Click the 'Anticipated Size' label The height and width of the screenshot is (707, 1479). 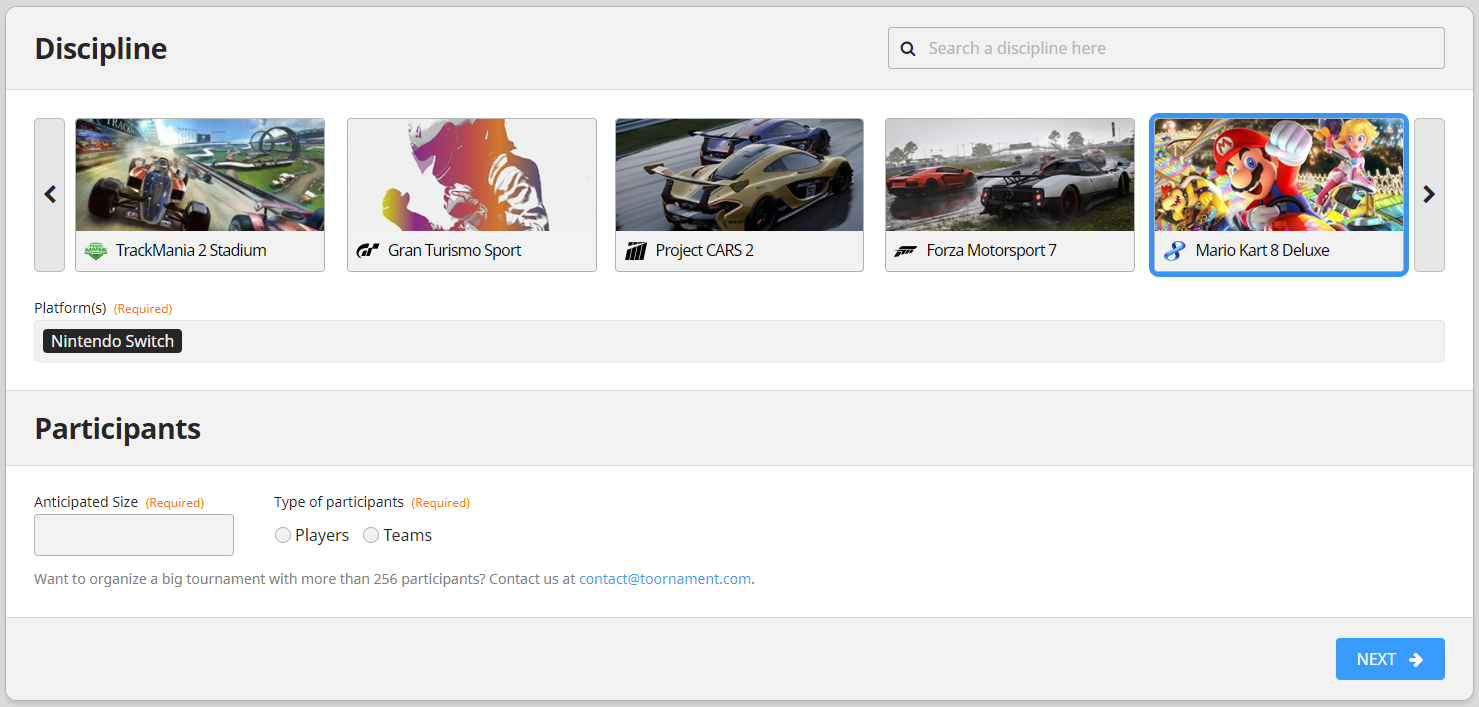(86, 502)
